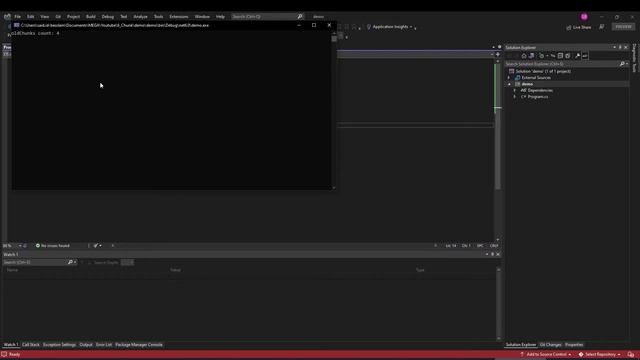640x360 pixels.
Task: Click the Live Share button
Action: click(578, 27)
